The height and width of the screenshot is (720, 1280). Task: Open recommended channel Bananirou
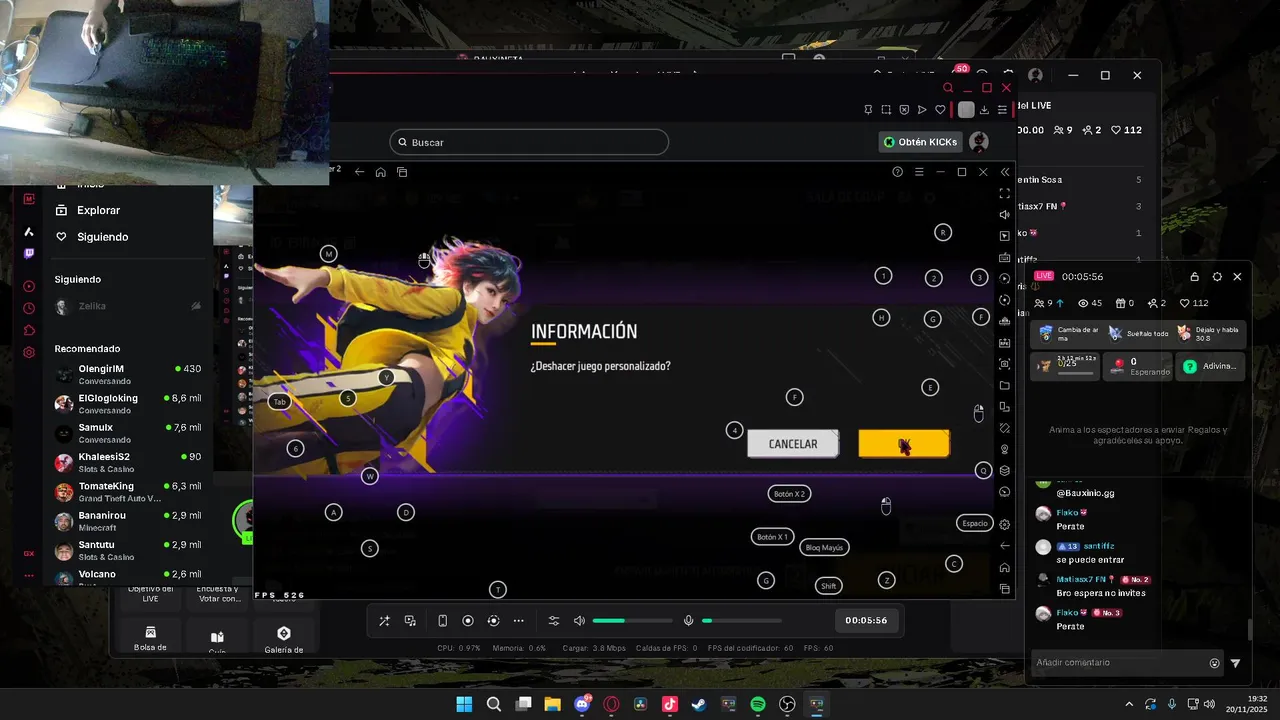click(x=128, y=520)
